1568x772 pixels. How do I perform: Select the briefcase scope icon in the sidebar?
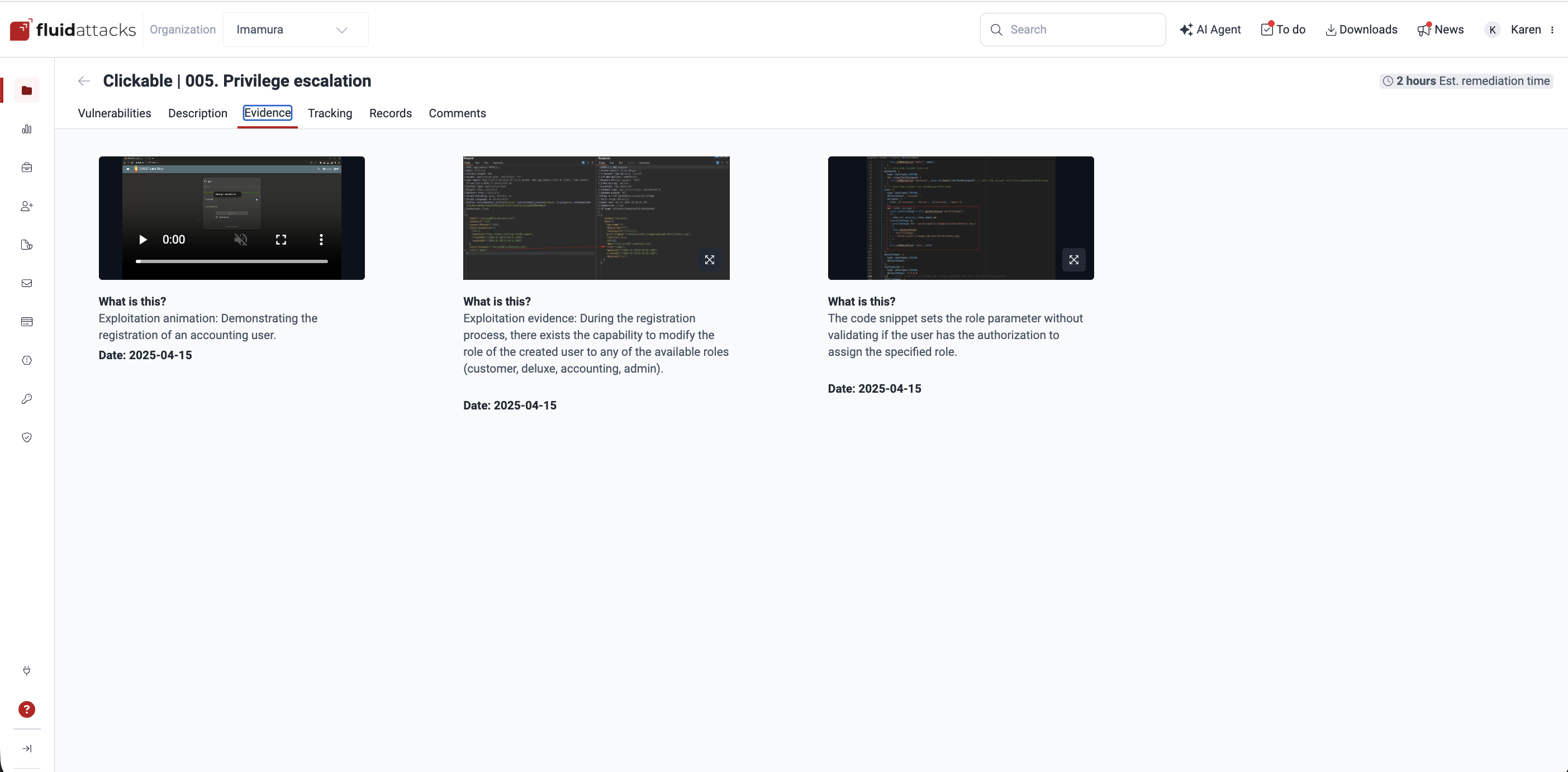point(27,167)
